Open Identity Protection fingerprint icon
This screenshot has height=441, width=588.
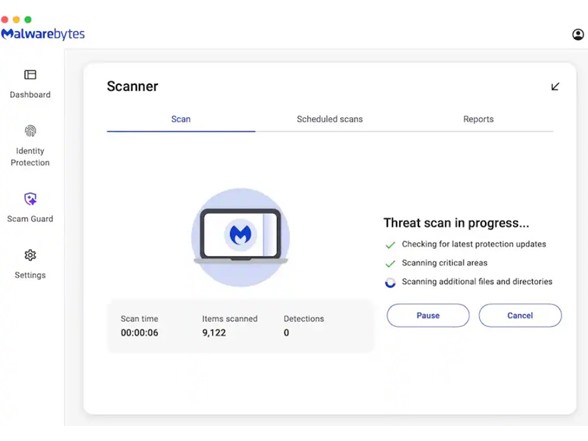(30, 131)
